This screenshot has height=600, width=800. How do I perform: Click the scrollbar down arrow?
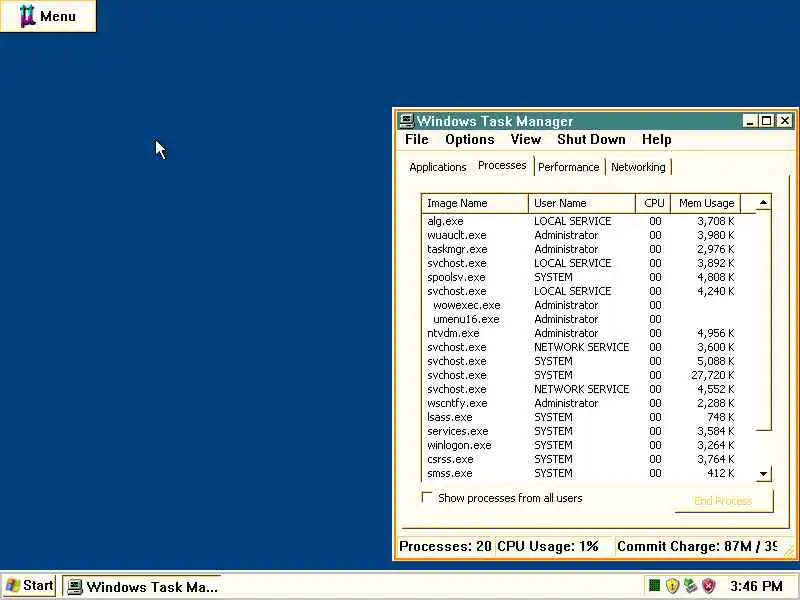(x=763, y=473)
